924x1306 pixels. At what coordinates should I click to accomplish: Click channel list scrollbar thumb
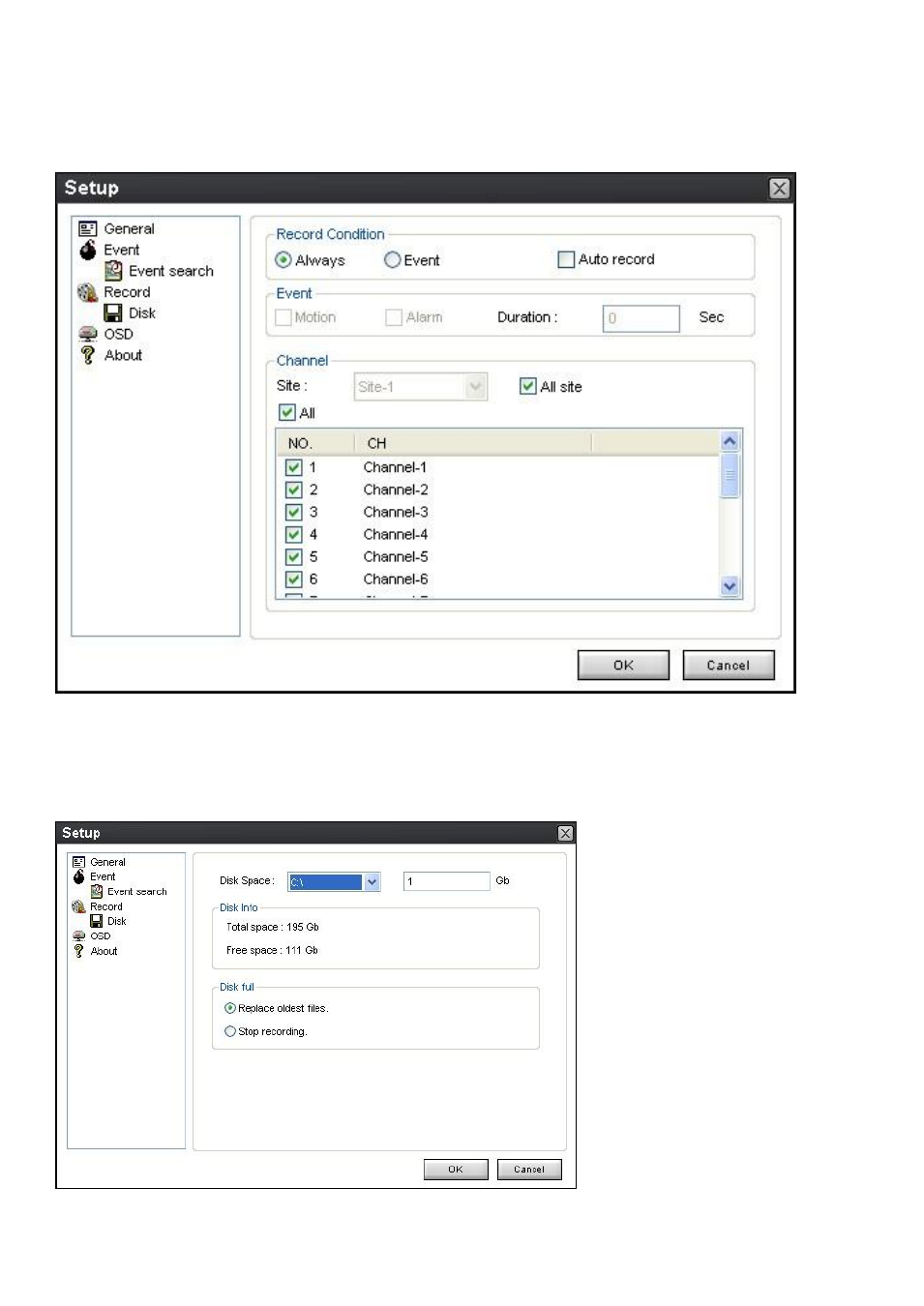[730, 475]
